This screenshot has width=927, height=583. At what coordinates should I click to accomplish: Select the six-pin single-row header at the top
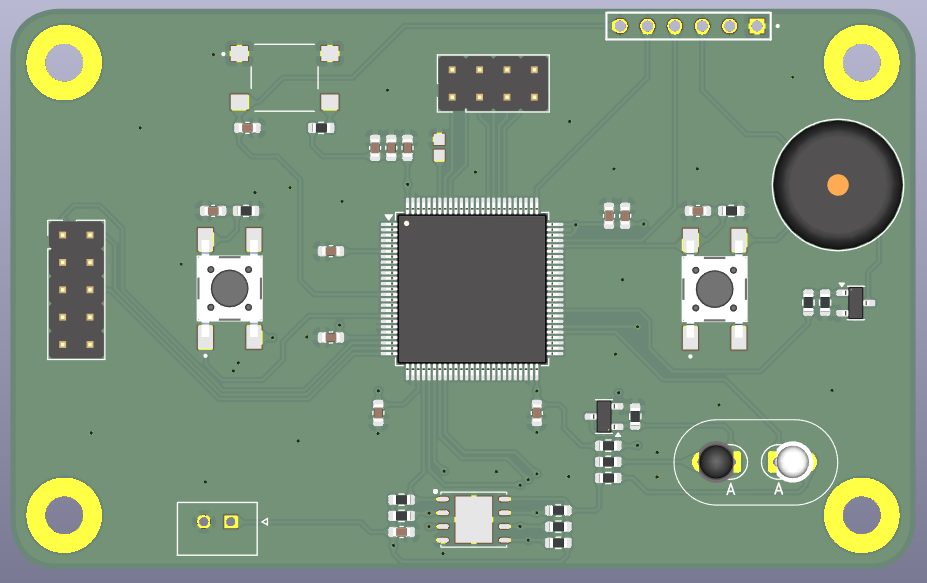point(688,26)
